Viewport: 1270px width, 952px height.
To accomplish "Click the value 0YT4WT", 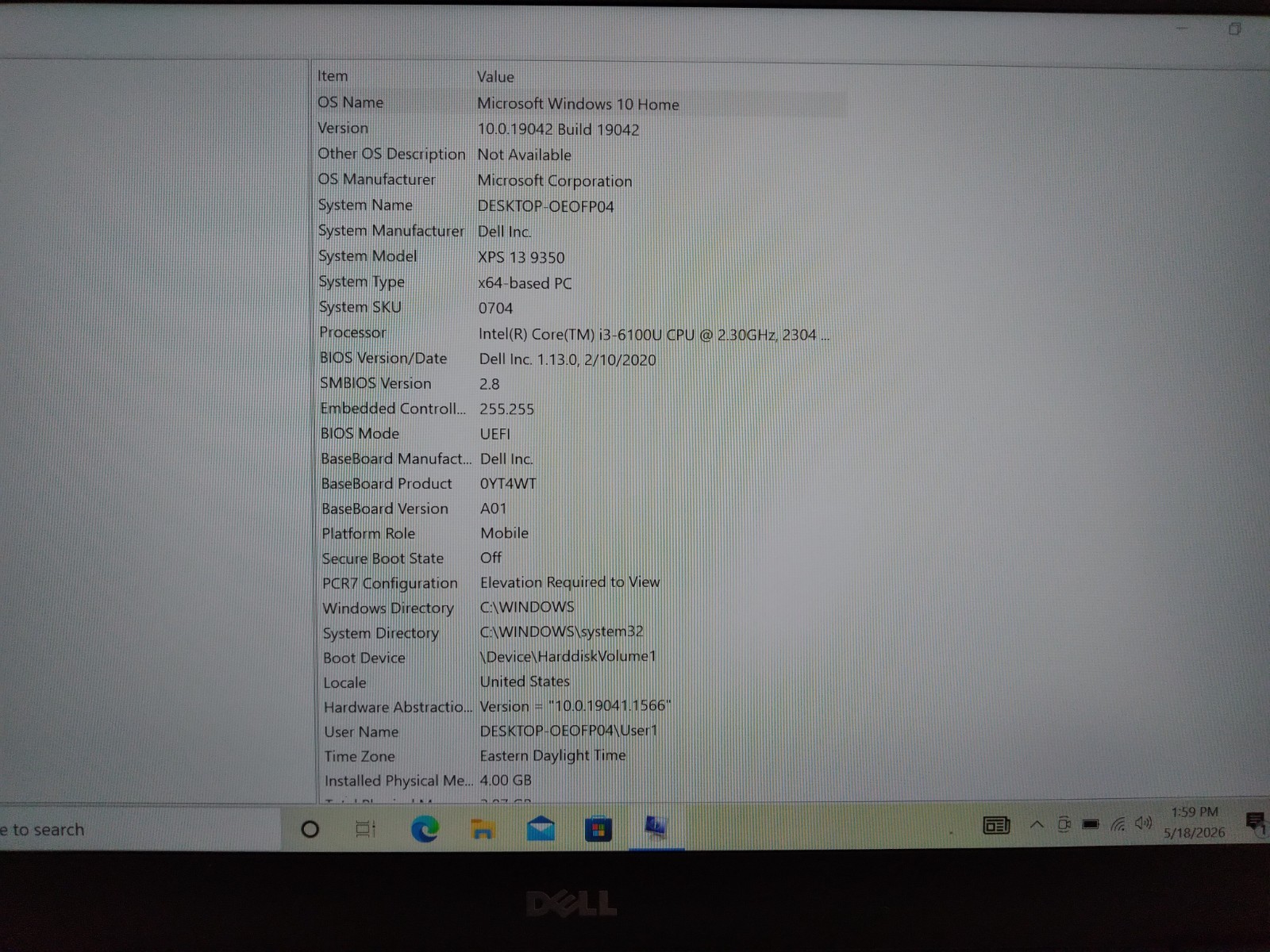I will [x=508, y=484].
